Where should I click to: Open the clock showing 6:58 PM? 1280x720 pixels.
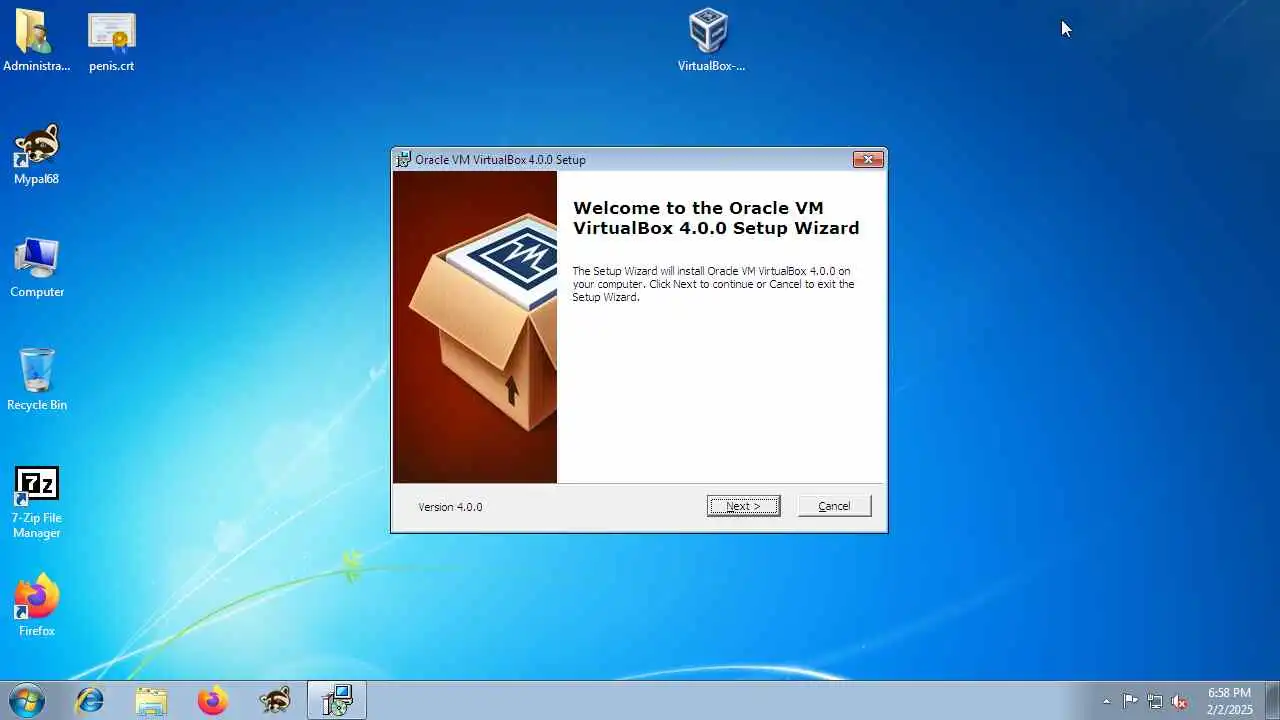tap(1229, 700)
